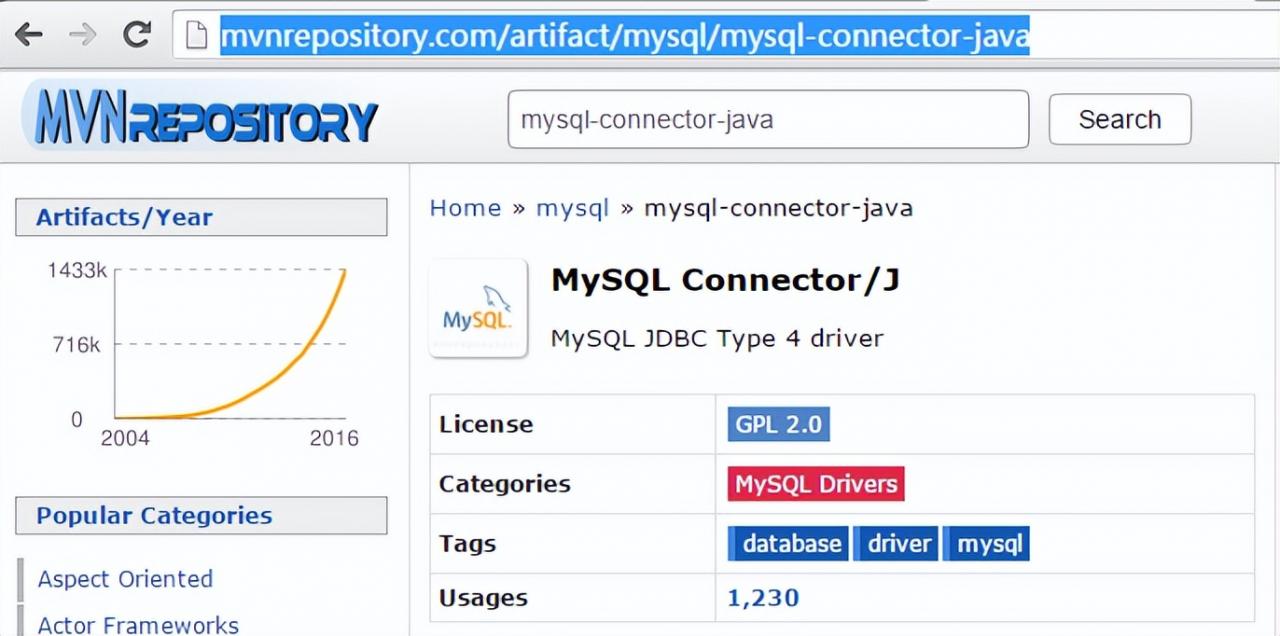Click the MySQL JDBC Type 4 driver description
The width and height of the screenshot is (1280, 636).
tap(717, 339)
